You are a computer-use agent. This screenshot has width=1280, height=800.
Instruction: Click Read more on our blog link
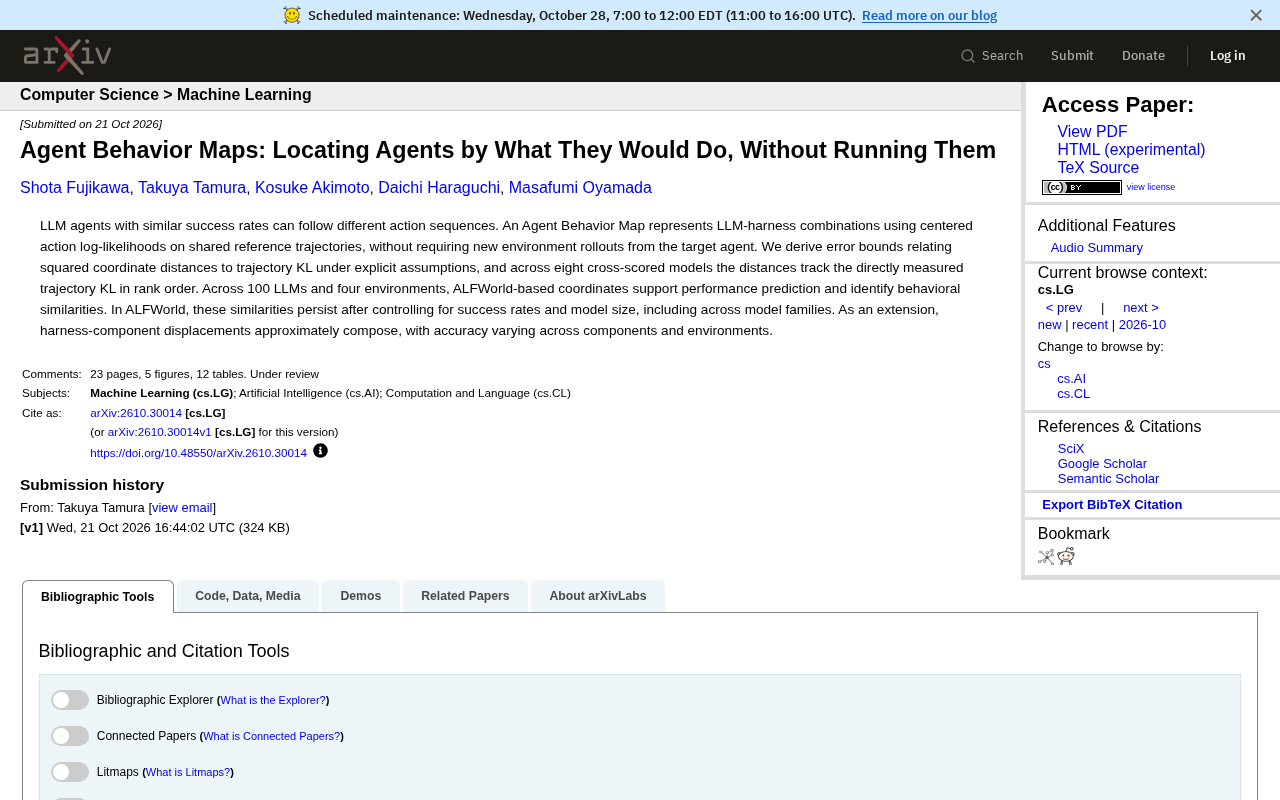click(x=929, y=15)
